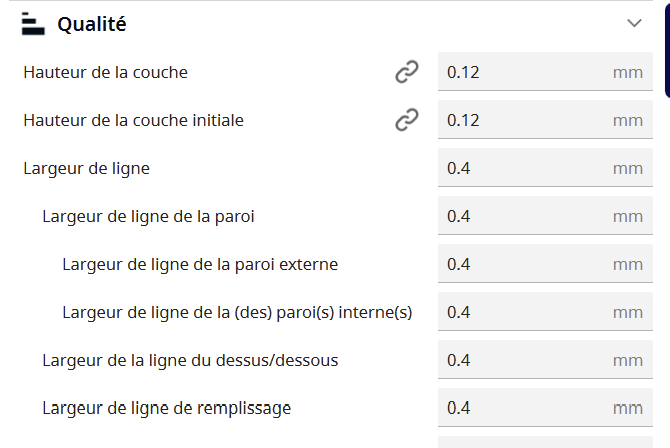Click the Largeur de ligne de remplissage label

(x=167, y=408)
